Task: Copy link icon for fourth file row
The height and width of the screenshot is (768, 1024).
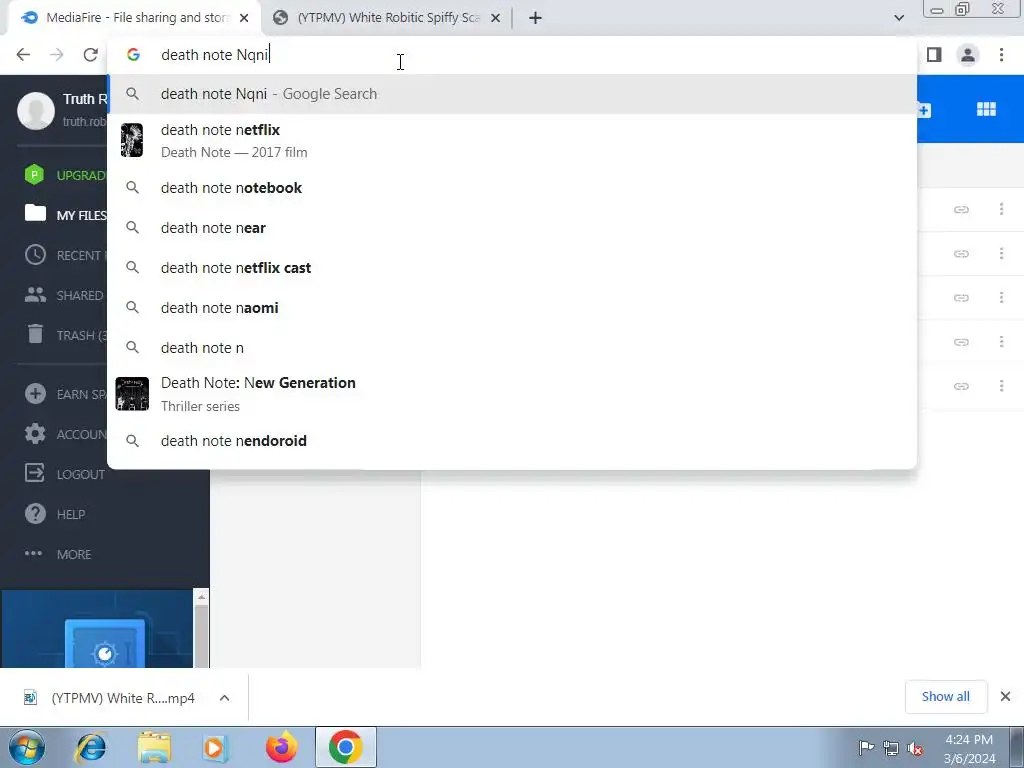Action: 961,342
